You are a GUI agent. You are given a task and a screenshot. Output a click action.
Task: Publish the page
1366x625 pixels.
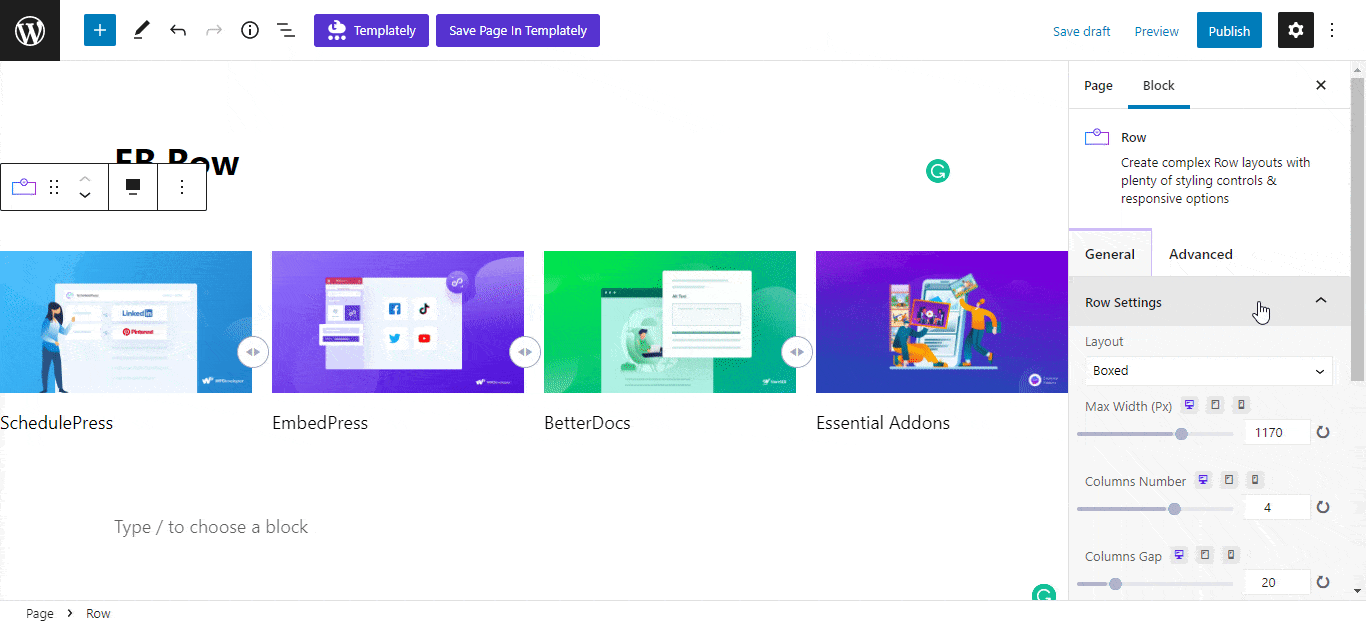coord(1229,30)
